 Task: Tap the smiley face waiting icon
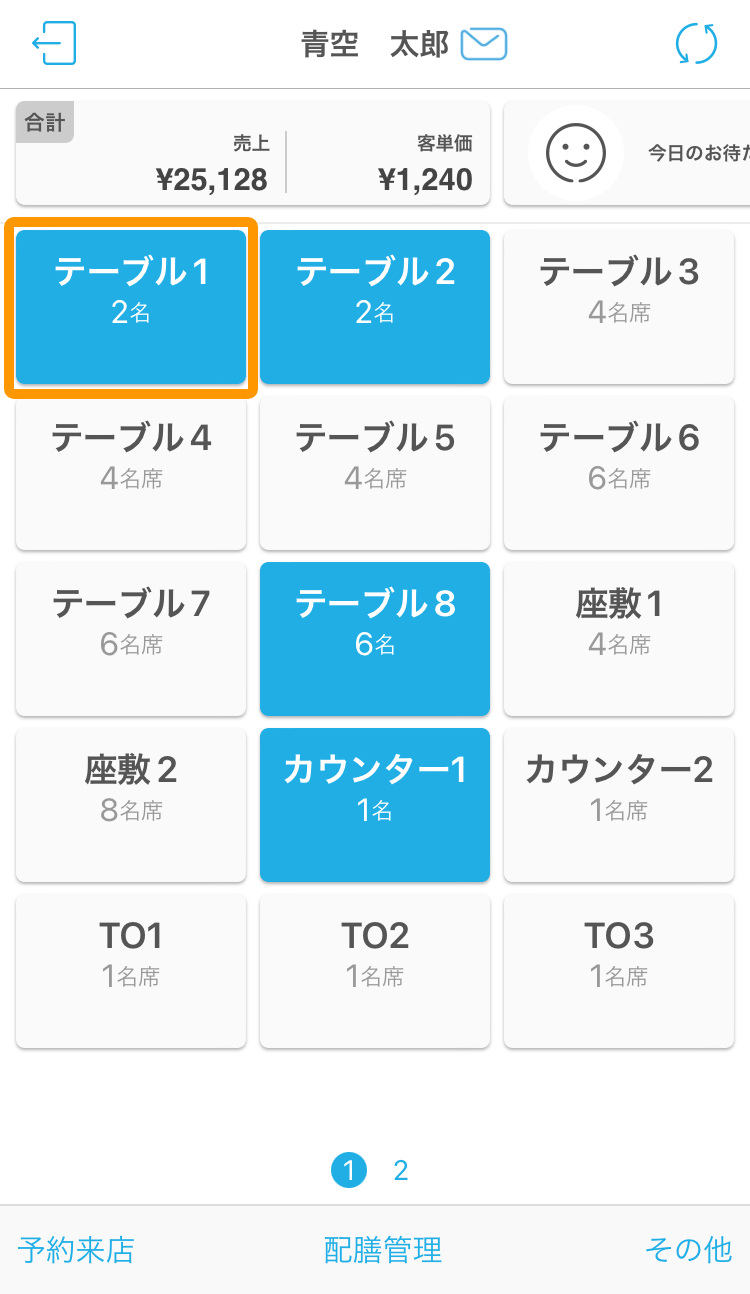(576, 153)
